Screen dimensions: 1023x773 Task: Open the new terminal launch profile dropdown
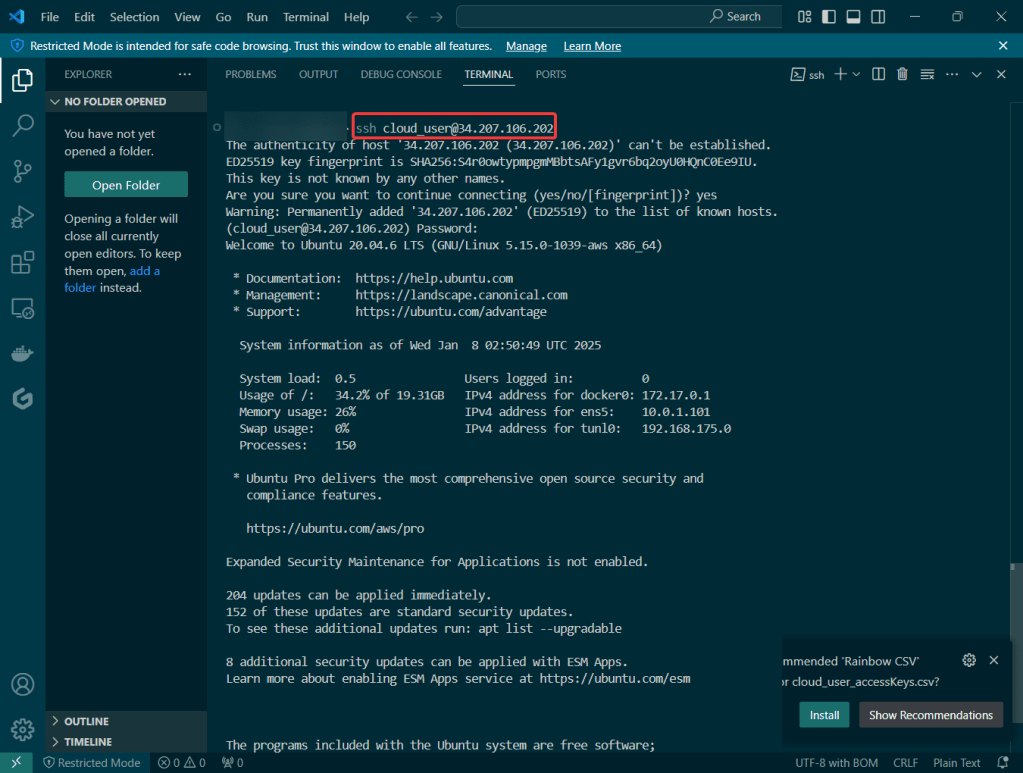pyautogui.click(x=856, y=74)
